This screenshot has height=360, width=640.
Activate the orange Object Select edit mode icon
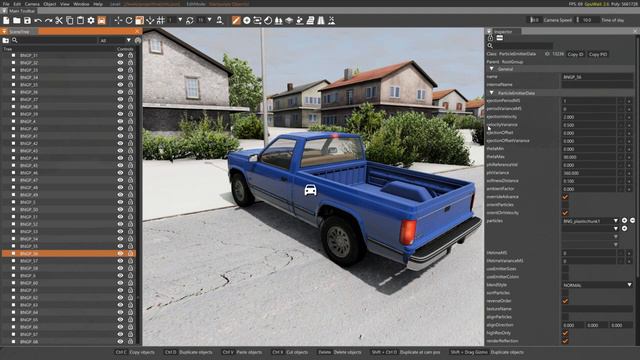tap(236, 20)
